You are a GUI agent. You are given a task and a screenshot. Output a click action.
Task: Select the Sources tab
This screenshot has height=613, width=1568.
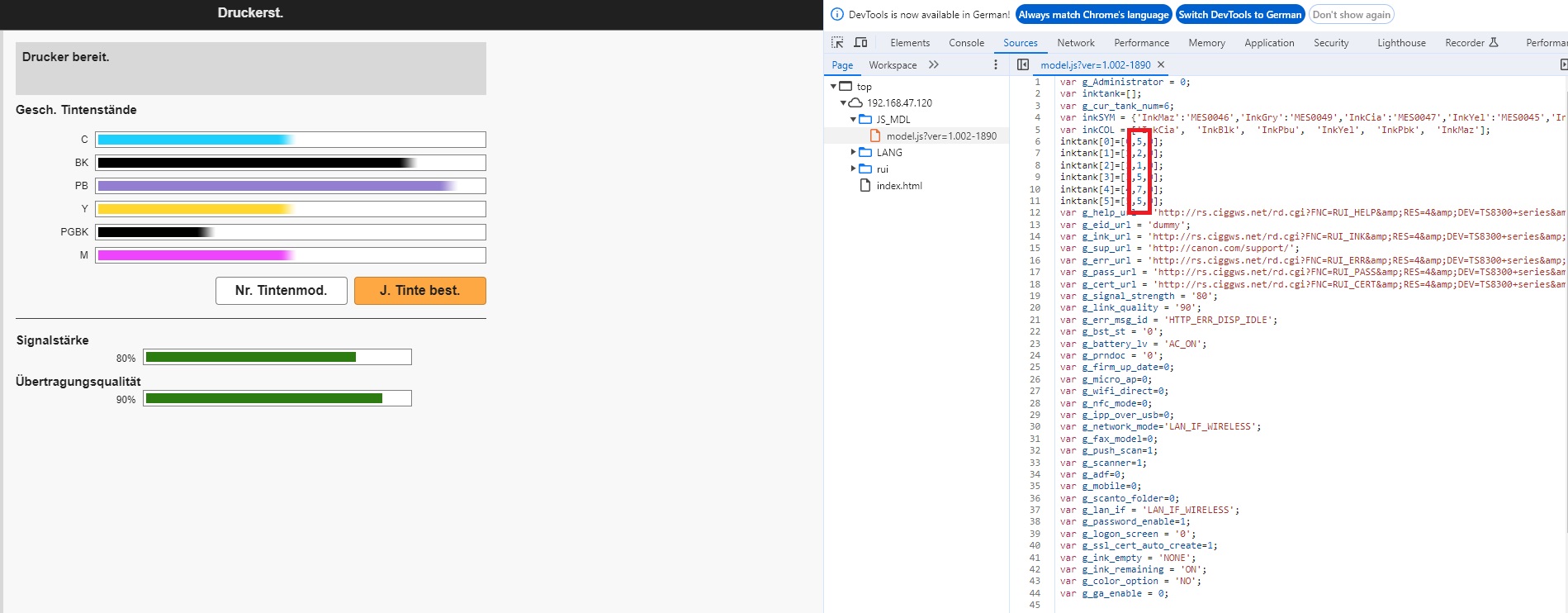pyautogui.click(x=1021, y=42)
